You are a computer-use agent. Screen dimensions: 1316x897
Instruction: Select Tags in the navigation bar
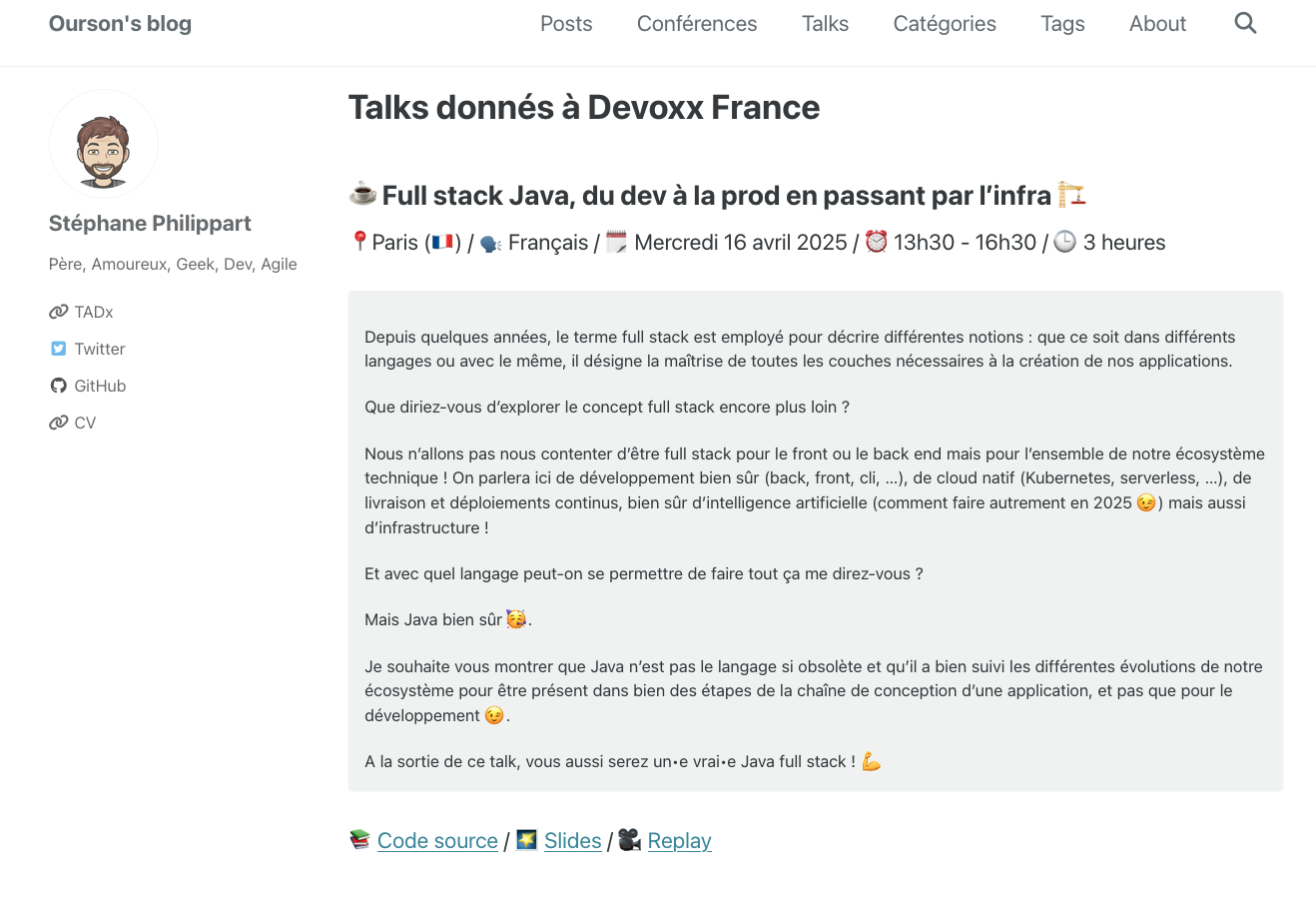click(x=1062, y=24)
